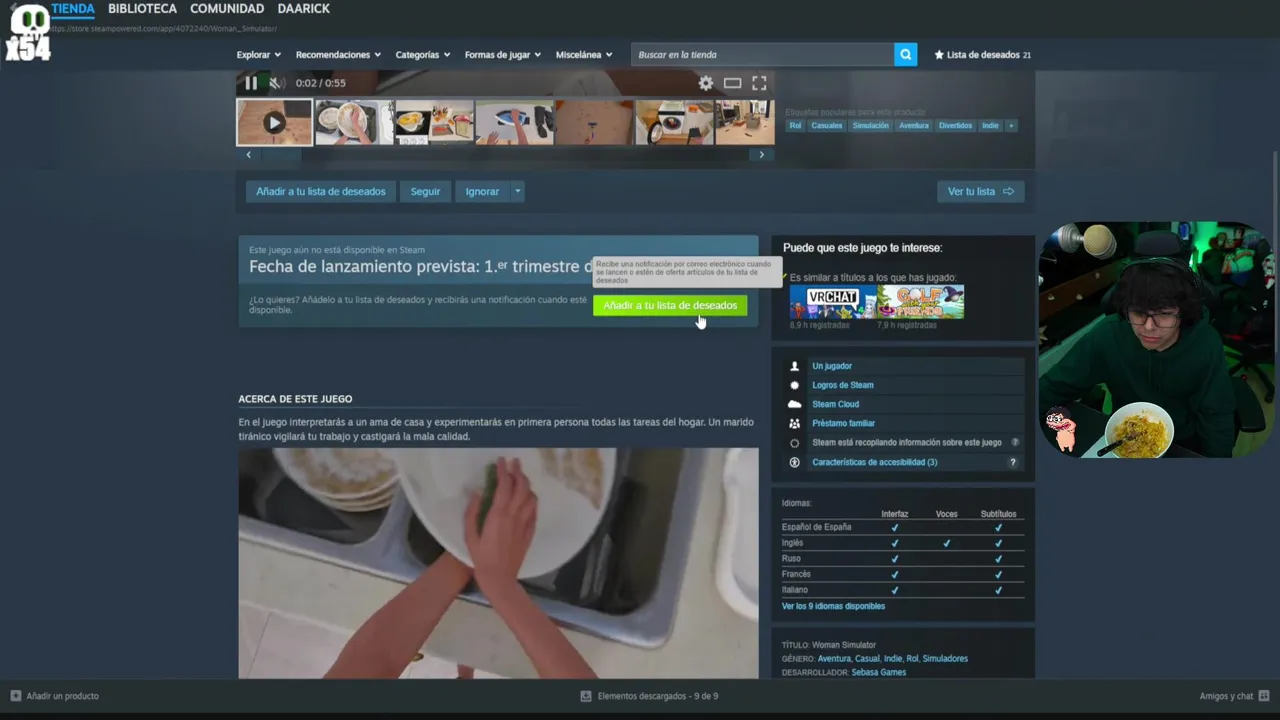Open the Divertidos tag
The width and height of the screenshot is (1280, 720).
click(955, 126)
